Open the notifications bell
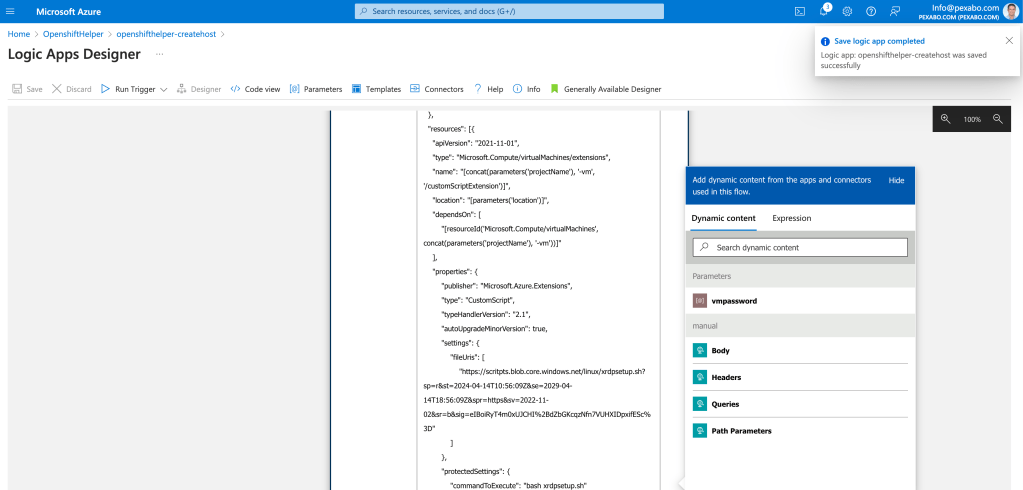1023x490 pixels. click(824, 11)
